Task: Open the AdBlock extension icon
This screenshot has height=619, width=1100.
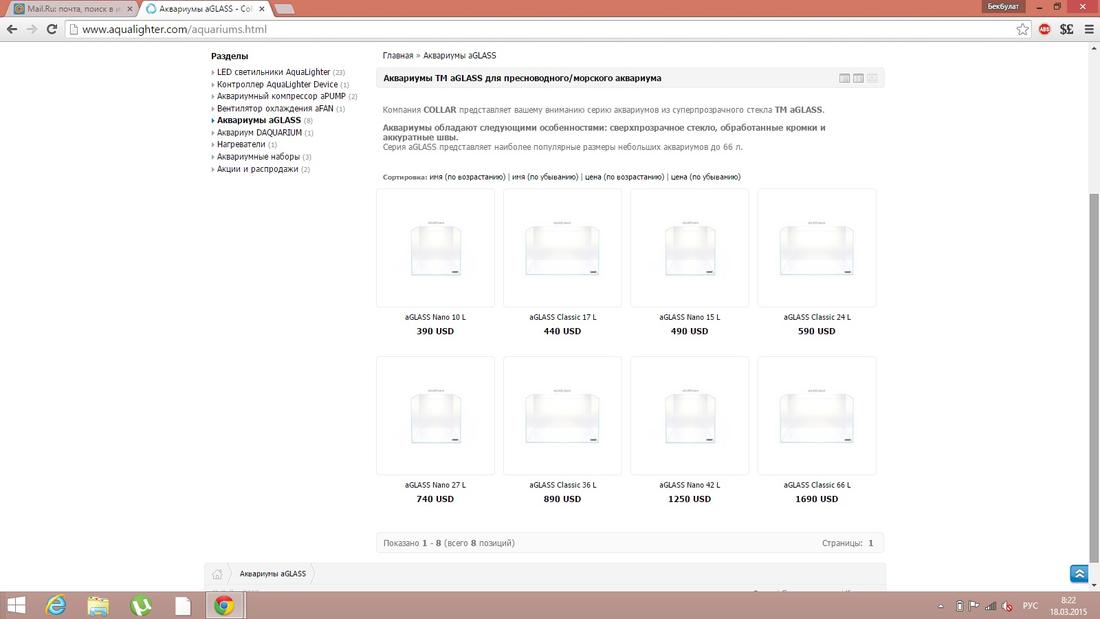Action: (1045, 29)
